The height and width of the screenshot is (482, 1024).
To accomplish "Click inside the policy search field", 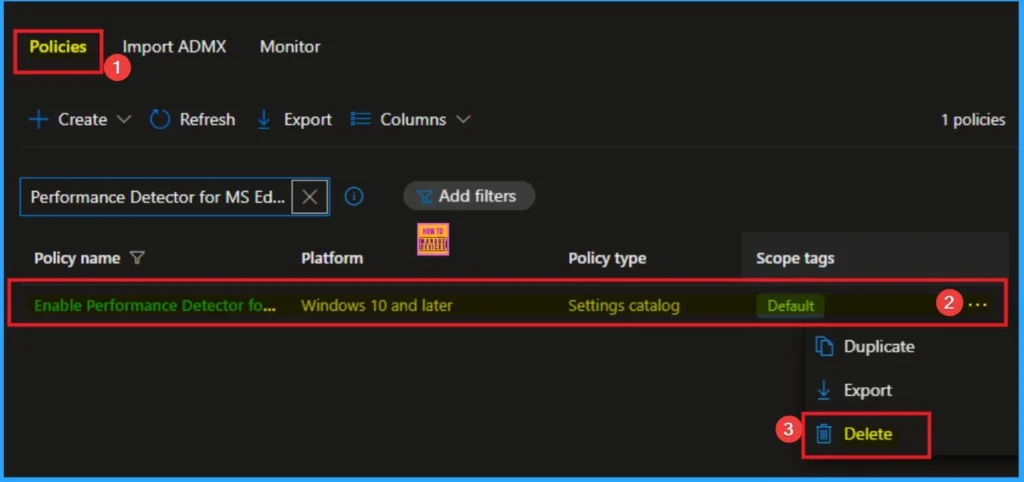I will pyautogui.click(x=157, y=197).
